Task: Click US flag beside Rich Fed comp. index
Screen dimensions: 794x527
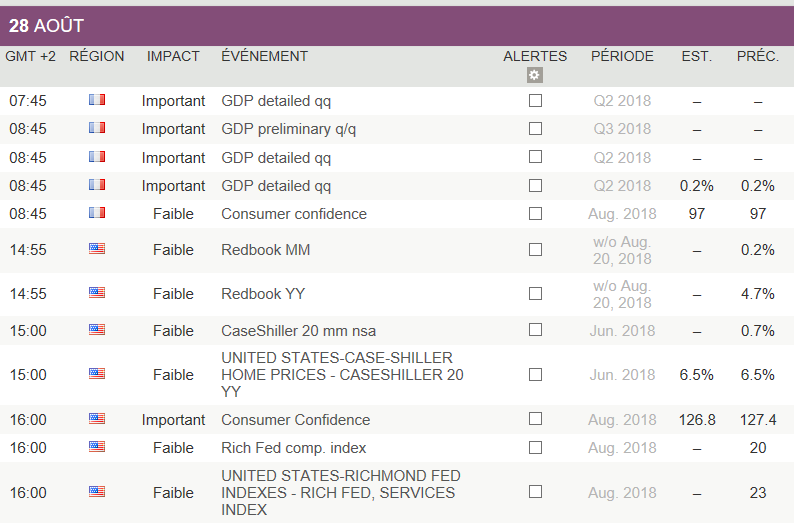Action: 97,447
